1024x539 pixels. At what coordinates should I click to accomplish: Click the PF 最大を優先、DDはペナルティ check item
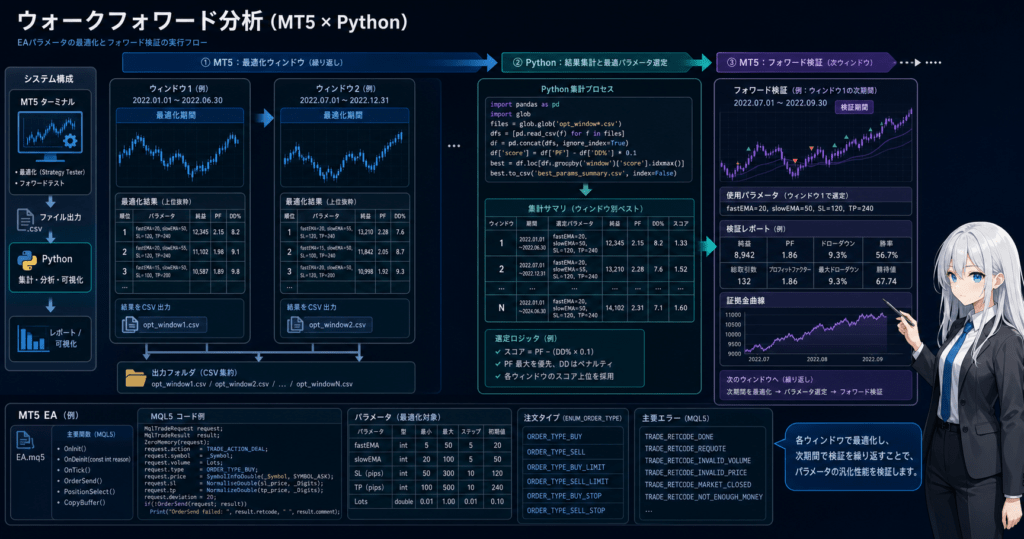click(x=554, y=364)
